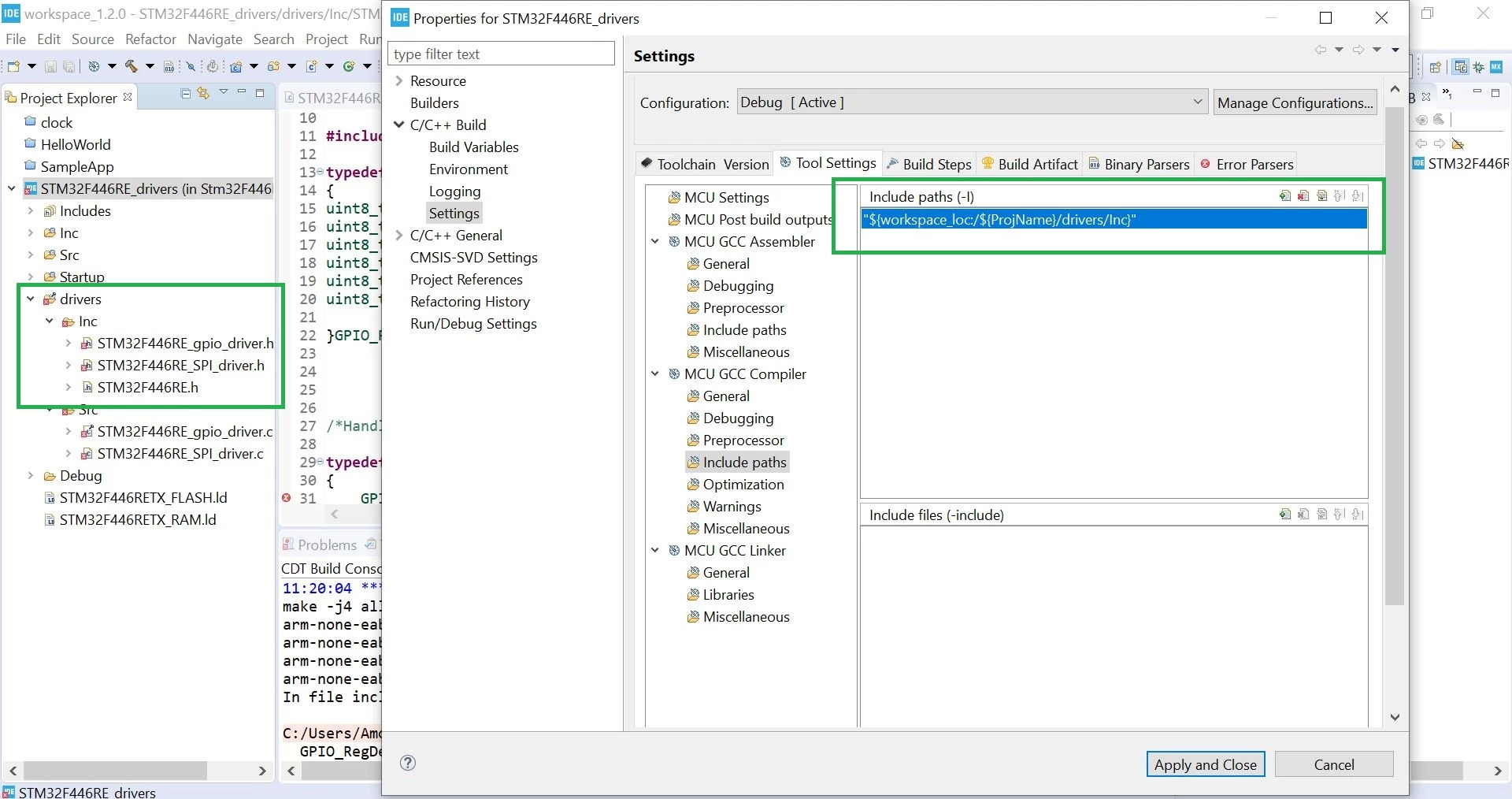The width and height of the screenshot is (1512, 799).
Task: Open the Search menu in the menu bar
Action: (x=273, y=39)
